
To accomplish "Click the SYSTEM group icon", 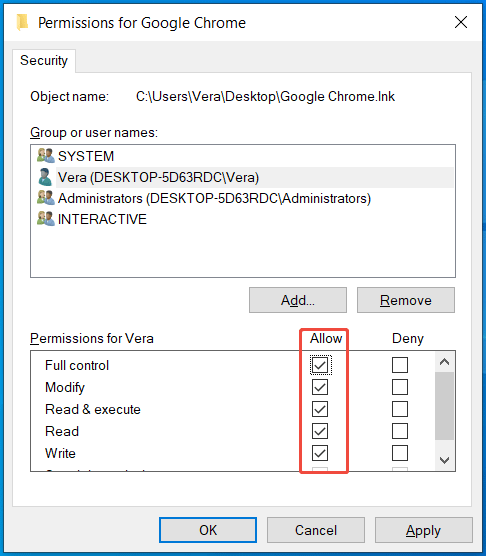I will coord(46,156).
